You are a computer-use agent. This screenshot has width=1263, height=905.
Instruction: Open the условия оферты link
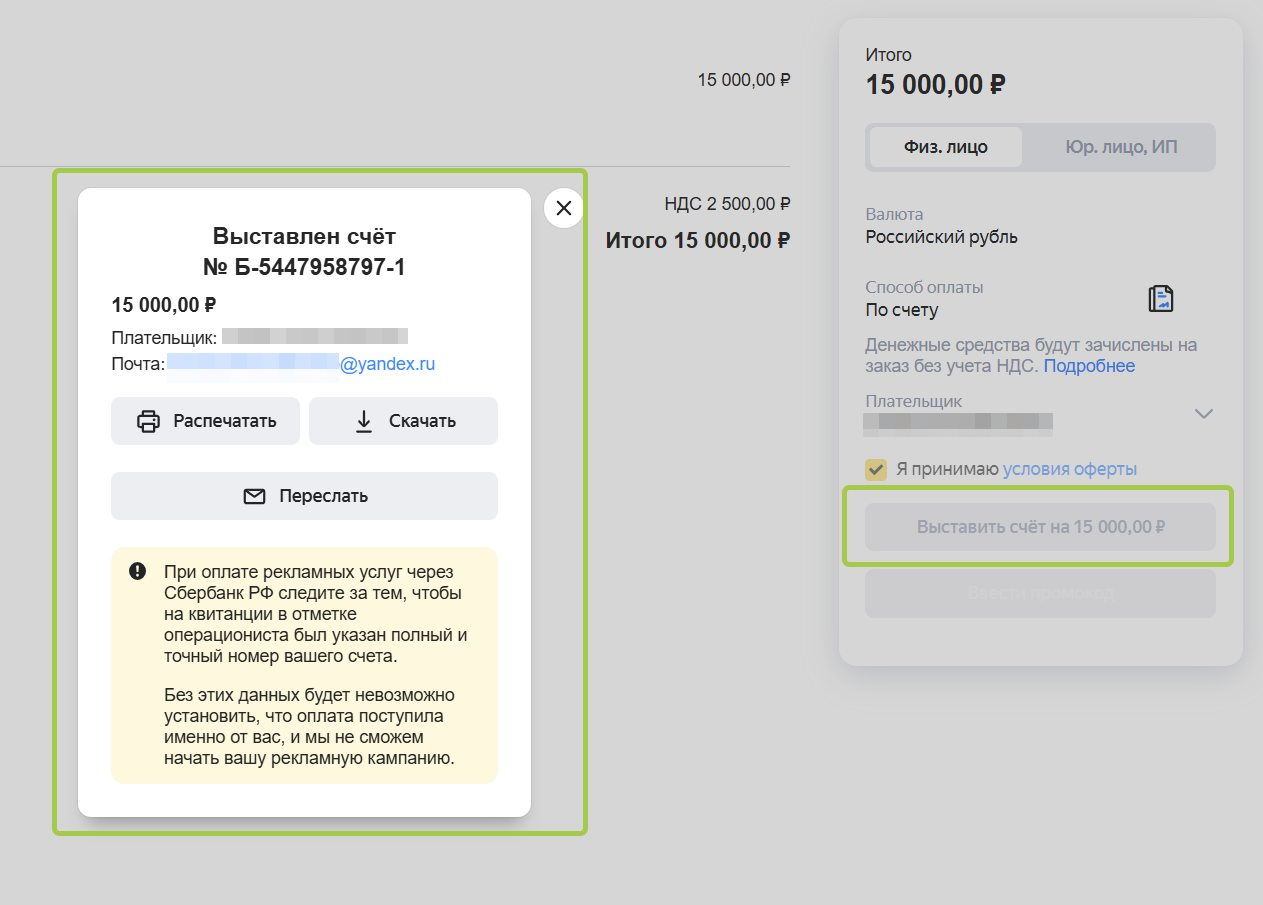click(1069, 469)
